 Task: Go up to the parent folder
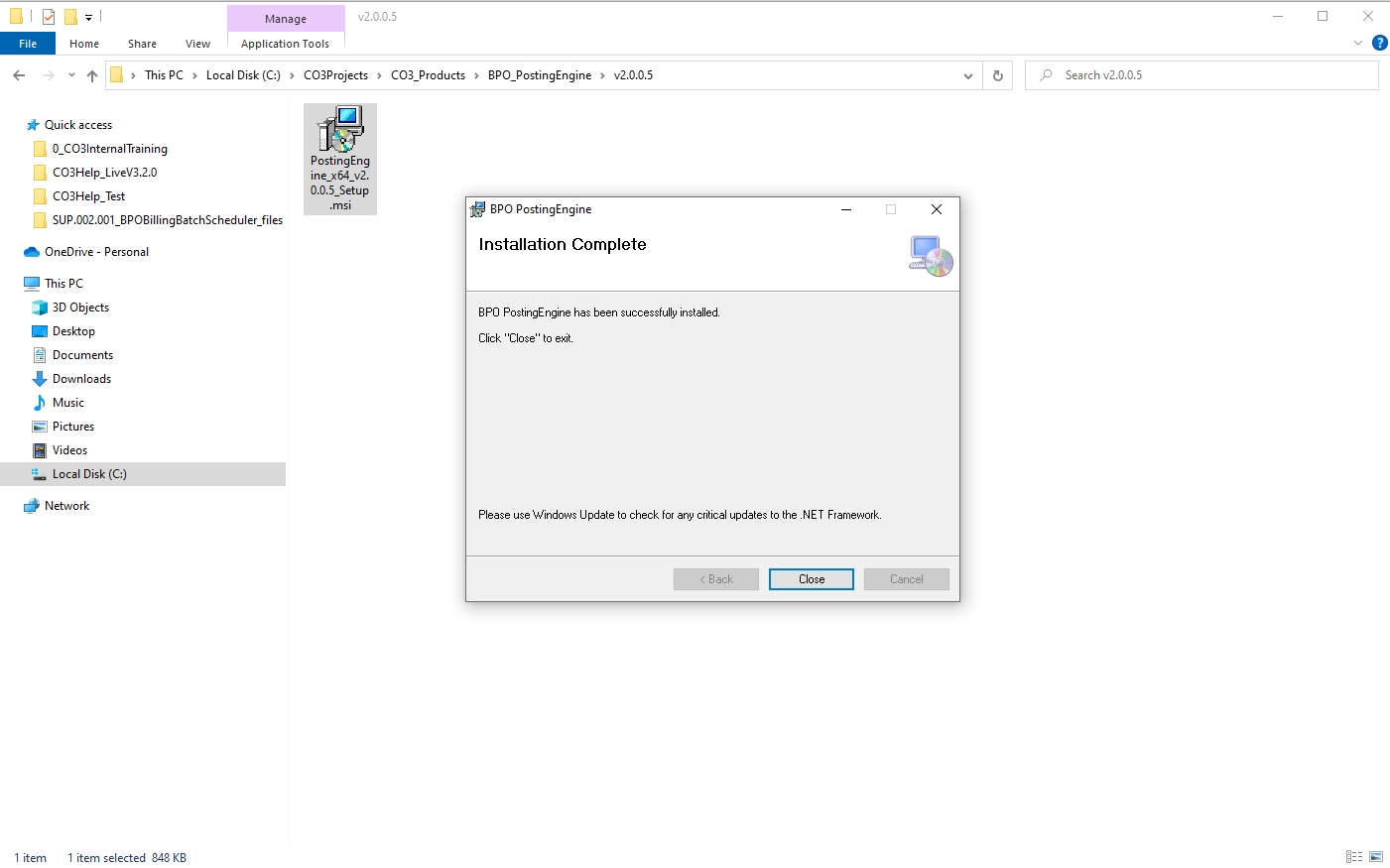[x=92, y=75]
